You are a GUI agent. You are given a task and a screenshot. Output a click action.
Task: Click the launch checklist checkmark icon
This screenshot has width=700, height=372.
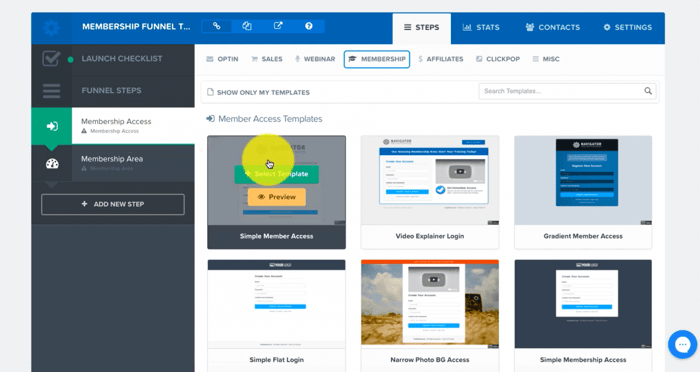point(51,59)
